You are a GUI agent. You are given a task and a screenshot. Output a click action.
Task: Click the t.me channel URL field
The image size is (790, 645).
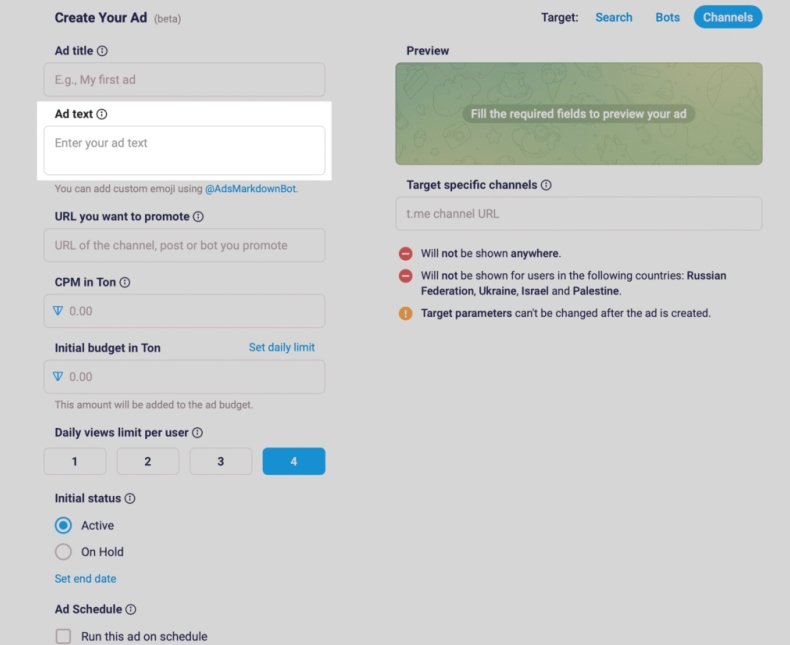(578, 214)
